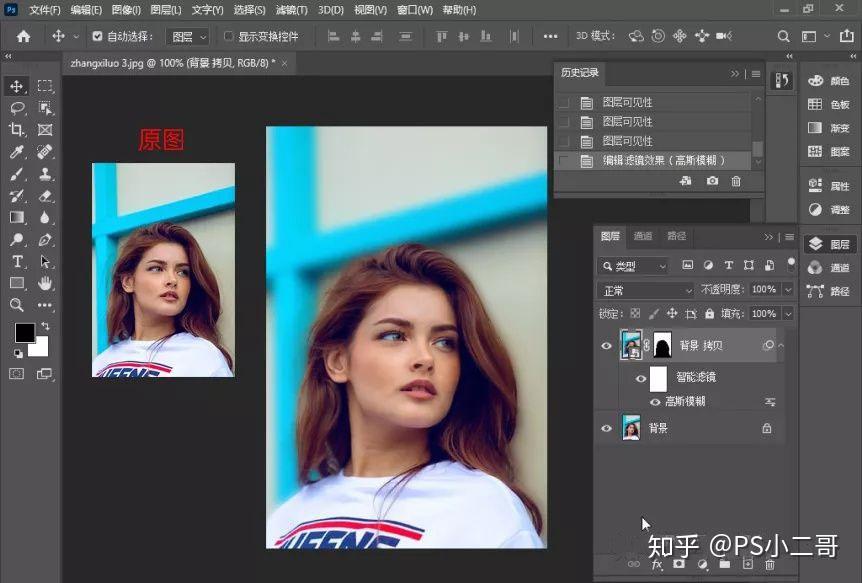Click the 背景 layer thumbnail
The width and height of the screenshot is (862, 583).
tap(631, 428)
